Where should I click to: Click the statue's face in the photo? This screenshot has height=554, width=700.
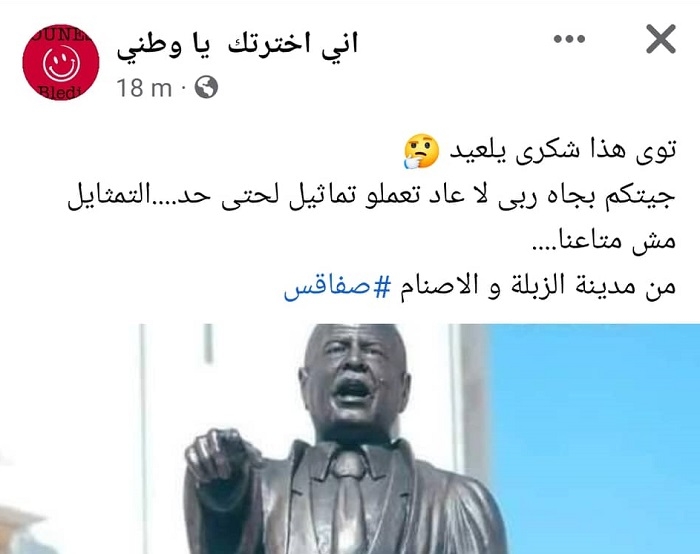(x=355, y=379)
